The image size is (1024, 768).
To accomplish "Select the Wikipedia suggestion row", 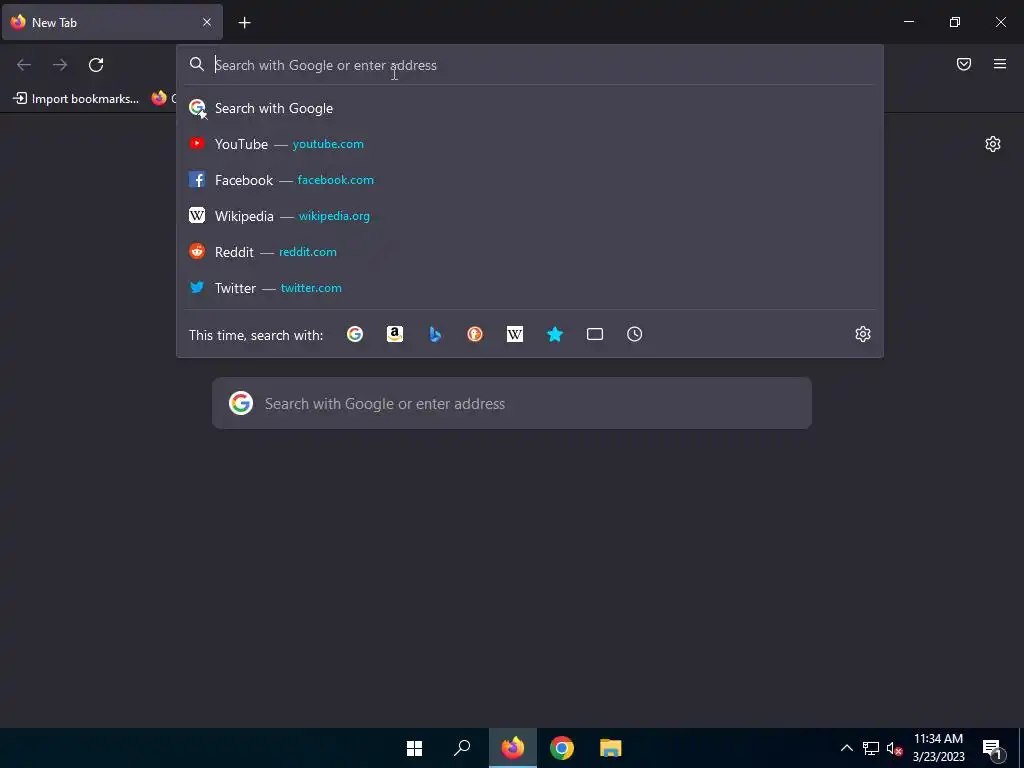I will 530,216.
